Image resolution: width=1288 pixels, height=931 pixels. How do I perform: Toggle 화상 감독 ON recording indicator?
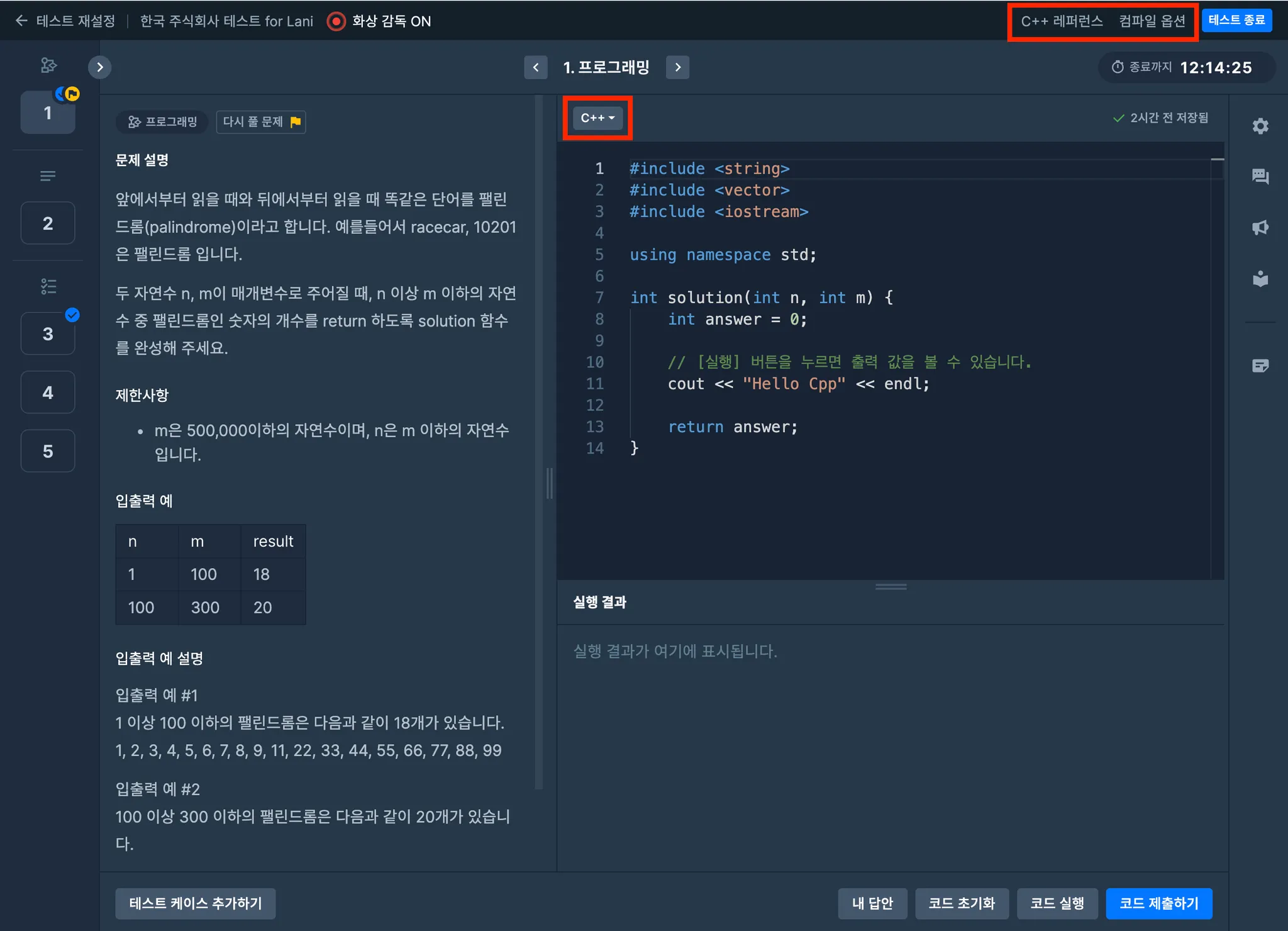[336, 21]
